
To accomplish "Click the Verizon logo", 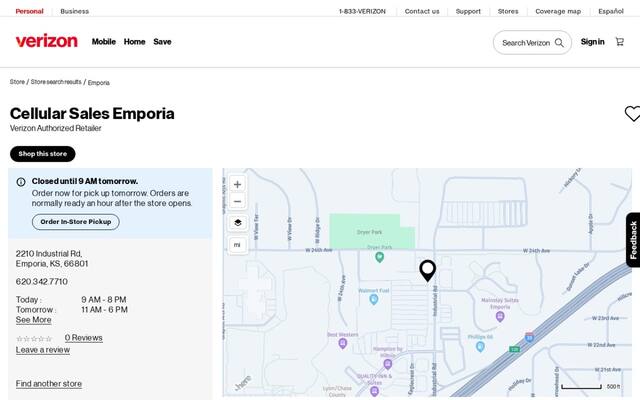I will click(47, 41).
